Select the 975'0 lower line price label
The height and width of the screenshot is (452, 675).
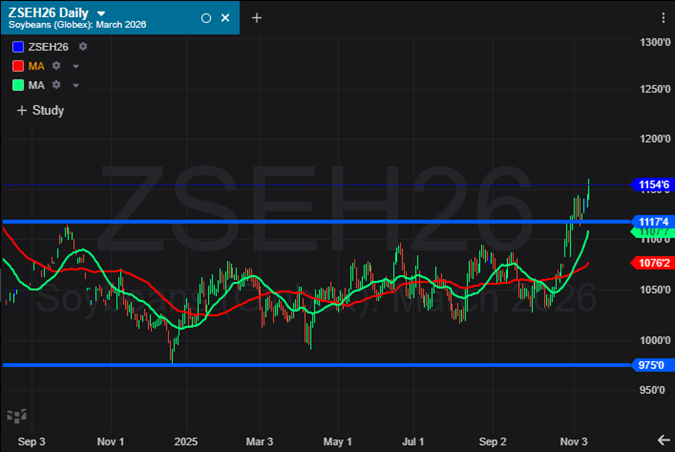coord(651,365)
